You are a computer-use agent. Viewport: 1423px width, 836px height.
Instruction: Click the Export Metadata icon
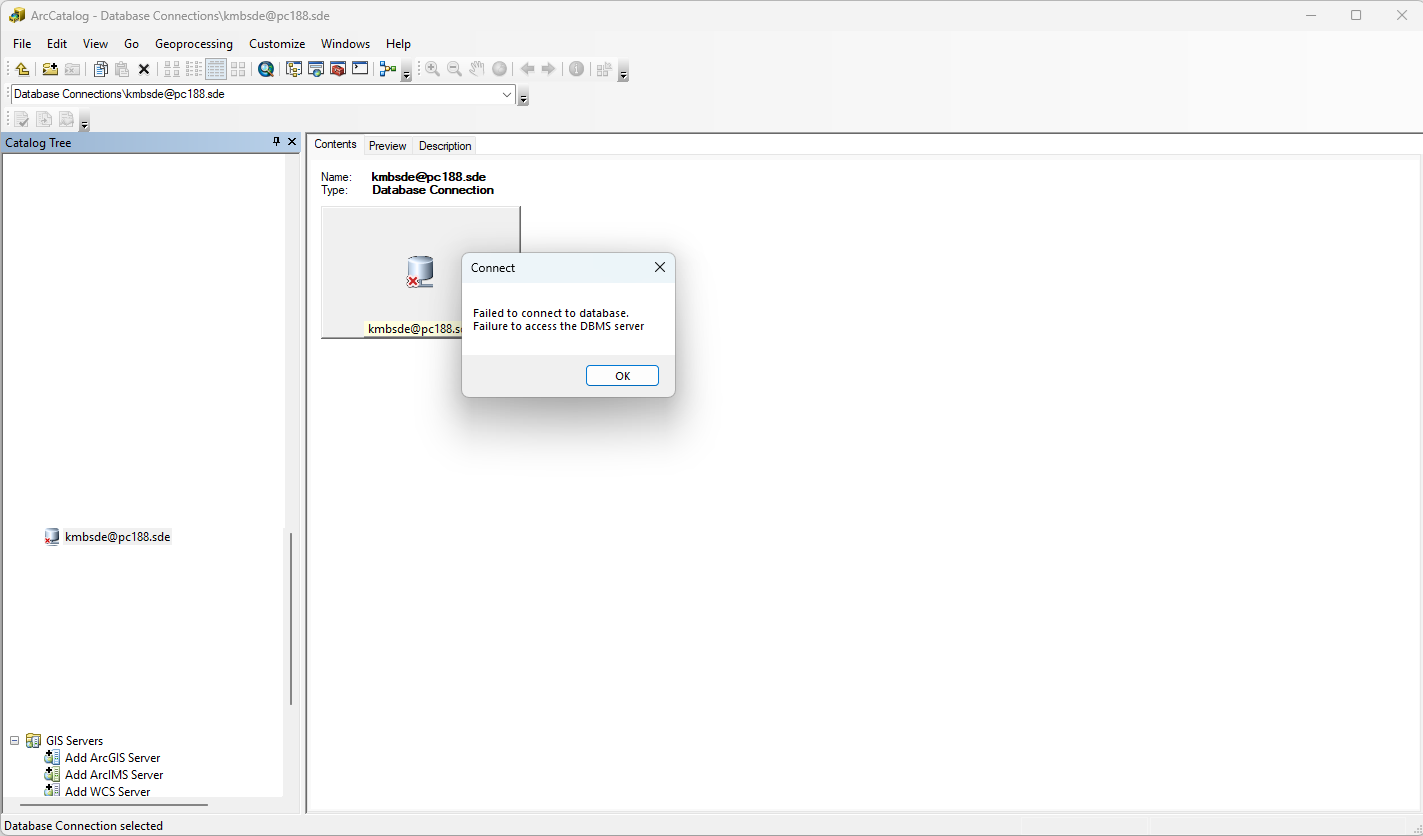(66, 120)
